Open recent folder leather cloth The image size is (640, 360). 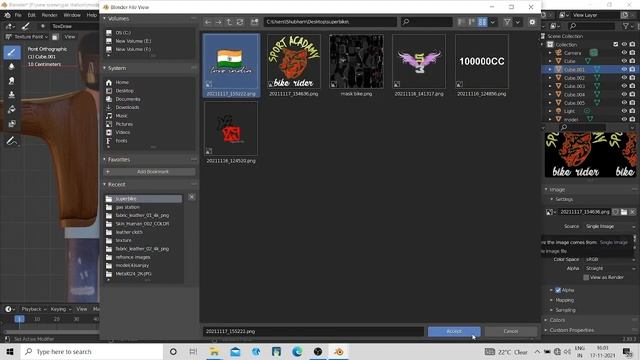point(129,232)
